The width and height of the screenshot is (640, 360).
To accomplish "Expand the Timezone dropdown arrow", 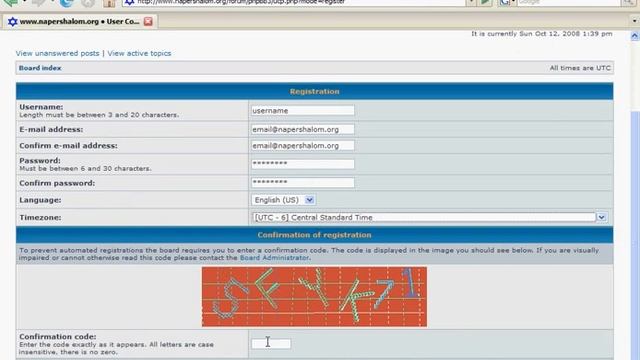I will tap(601, 218).
